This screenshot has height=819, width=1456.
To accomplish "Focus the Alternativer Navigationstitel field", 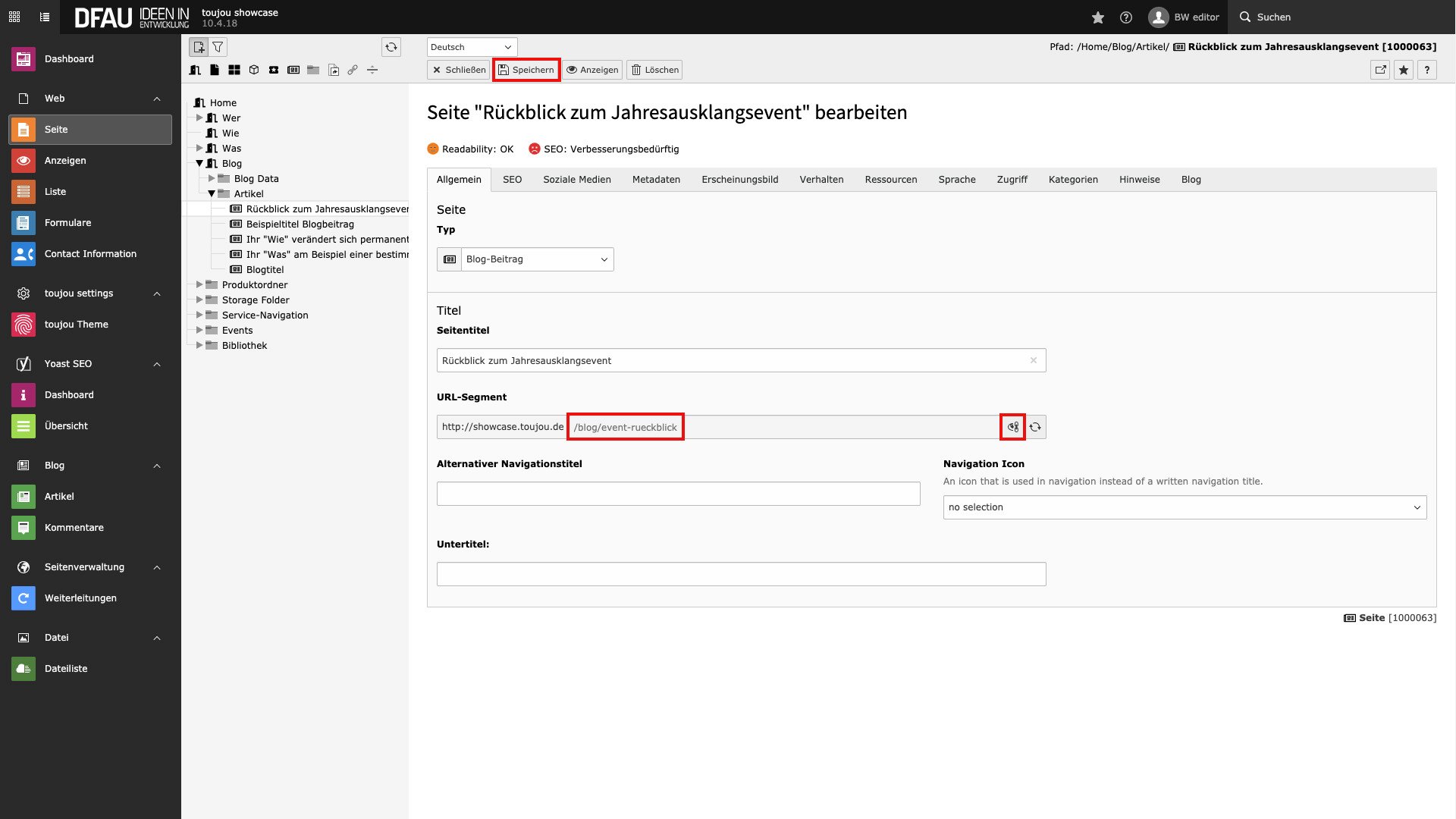I will [x=678, y=494].
